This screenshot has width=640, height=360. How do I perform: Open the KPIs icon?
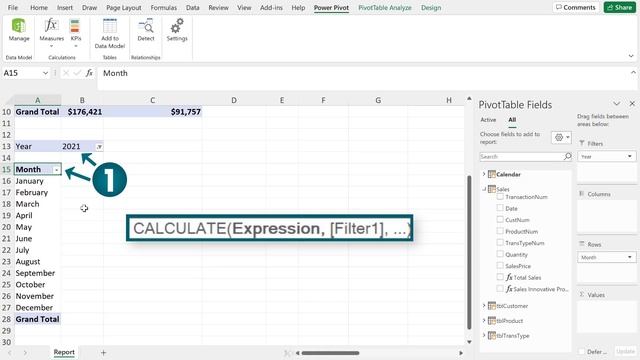75,26
